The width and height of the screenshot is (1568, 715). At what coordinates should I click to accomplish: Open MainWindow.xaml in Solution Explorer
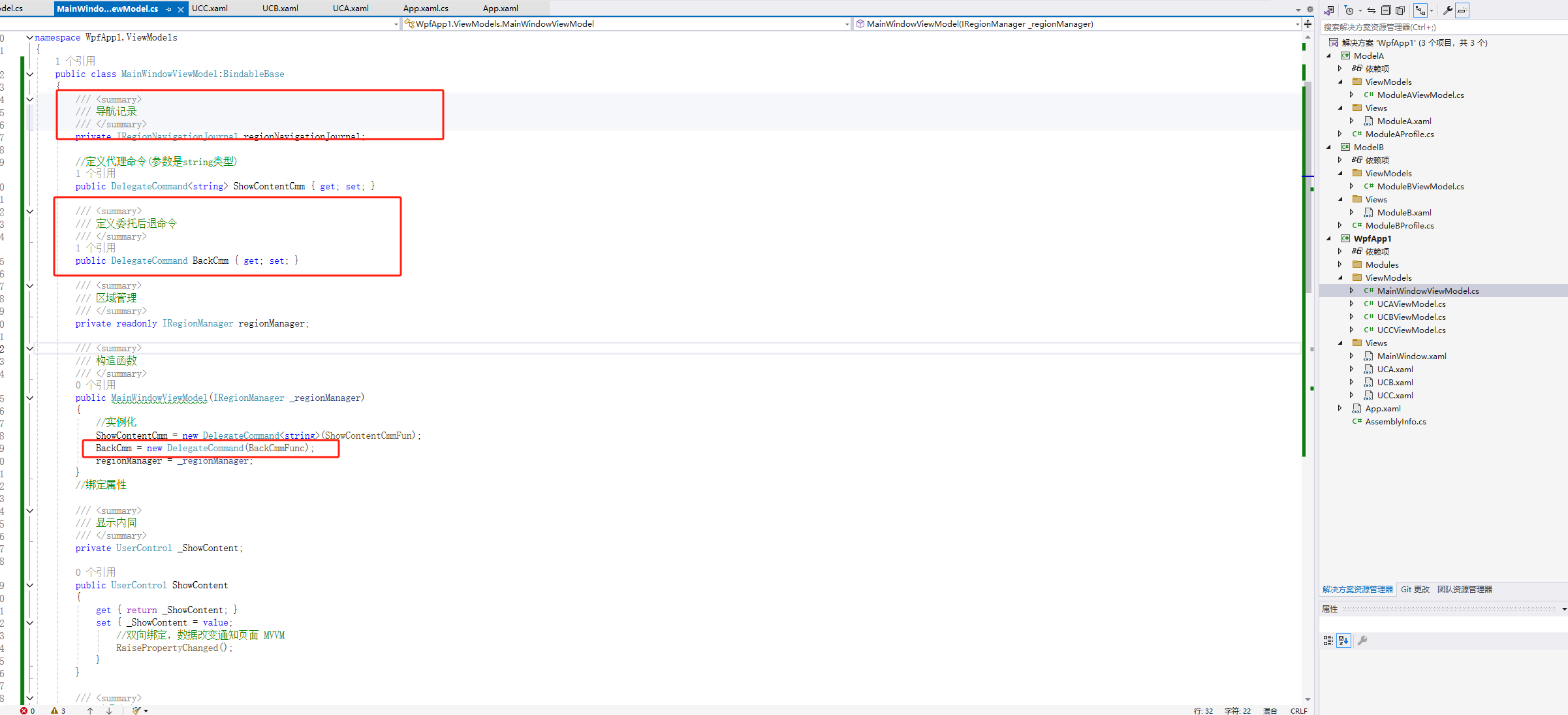click(x=1411, y=356)
